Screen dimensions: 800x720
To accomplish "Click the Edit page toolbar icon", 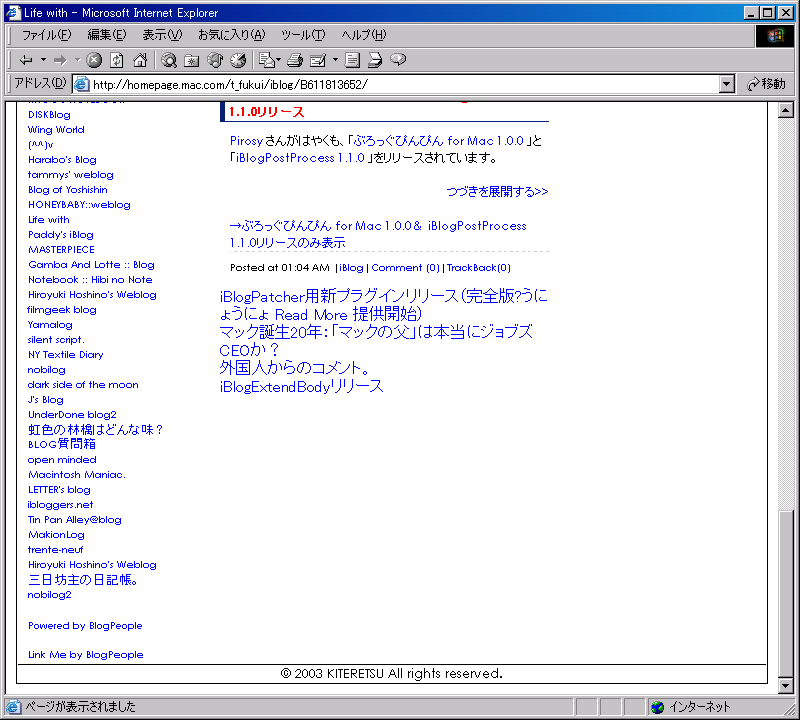I will pos(318,60).
